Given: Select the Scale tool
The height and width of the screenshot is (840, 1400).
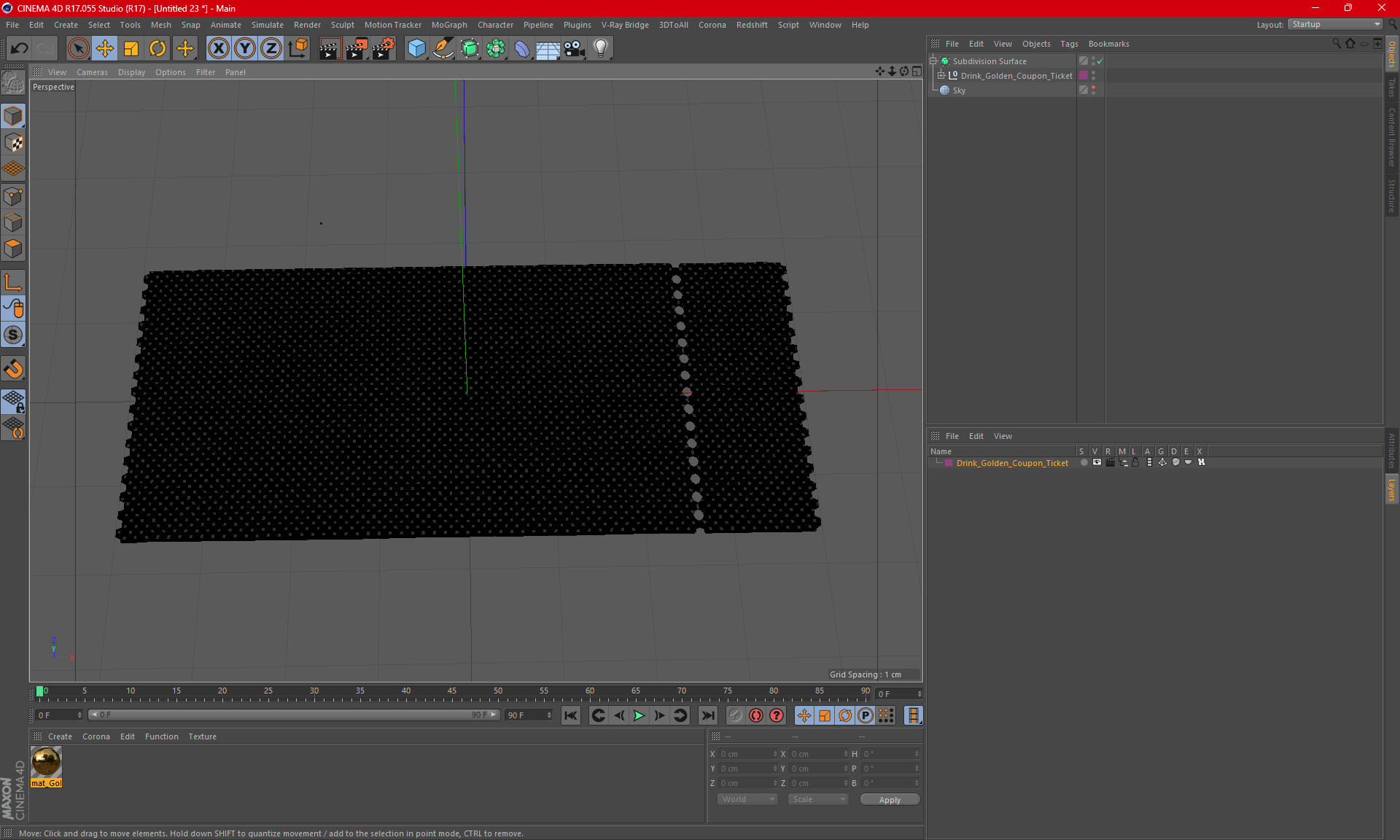Looking at the screenshot, I should (131, 49).
